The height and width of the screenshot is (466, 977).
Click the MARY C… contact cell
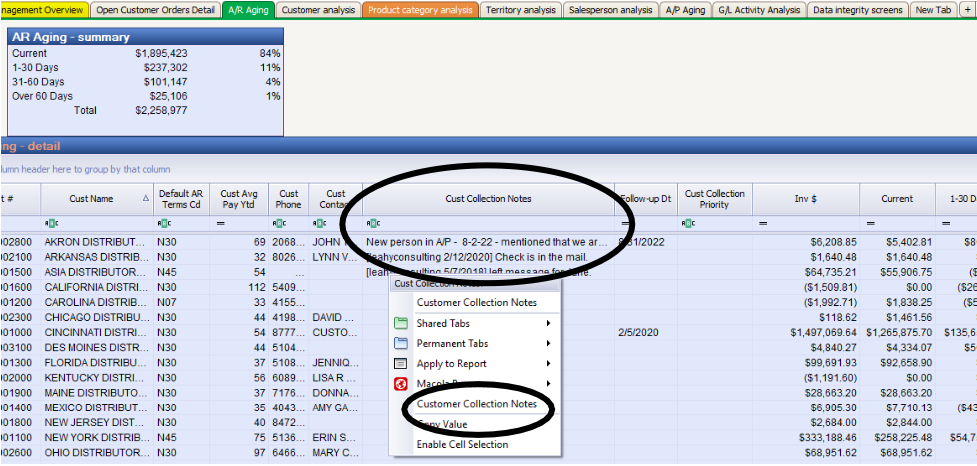click(x=335, y=453)
